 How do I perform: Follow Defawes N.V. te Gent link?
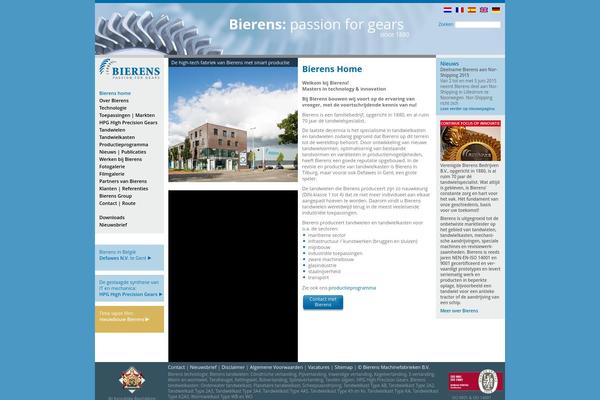click(x=125, y=258)
